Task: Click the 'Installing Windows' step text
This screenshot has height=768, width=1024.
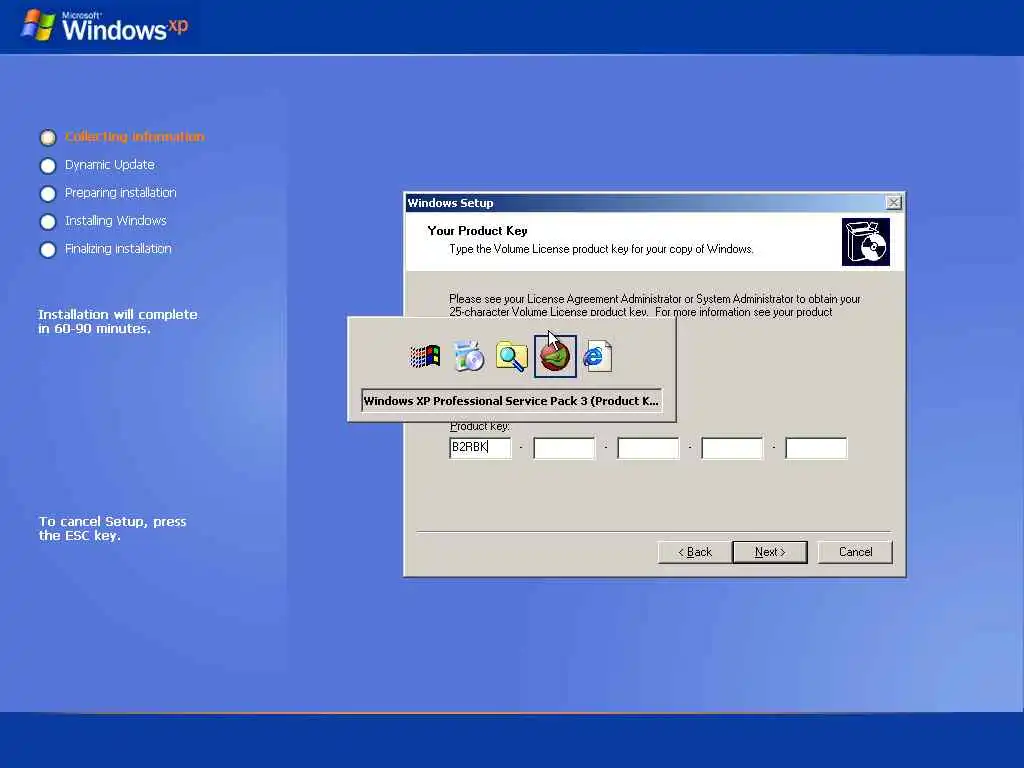Action: click(116, 221)
